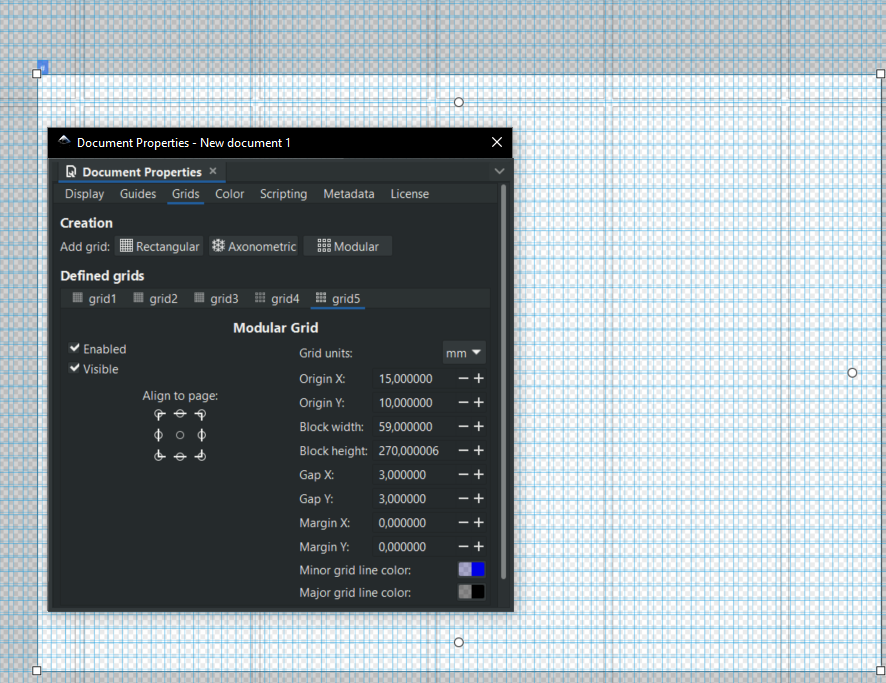The image size is (886, 683).
Task: Edit the Origin X field
Action: [x=414, y=379]
